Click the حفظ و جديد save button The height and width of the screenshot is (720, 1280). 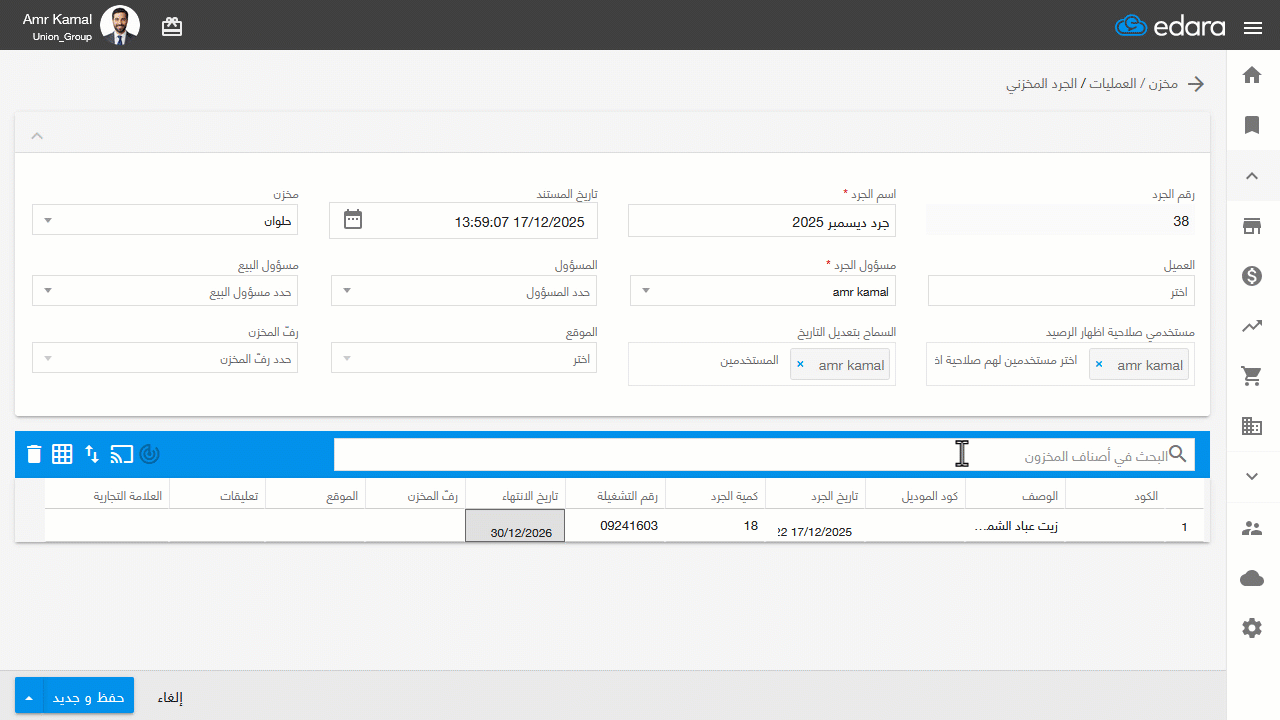87,697
